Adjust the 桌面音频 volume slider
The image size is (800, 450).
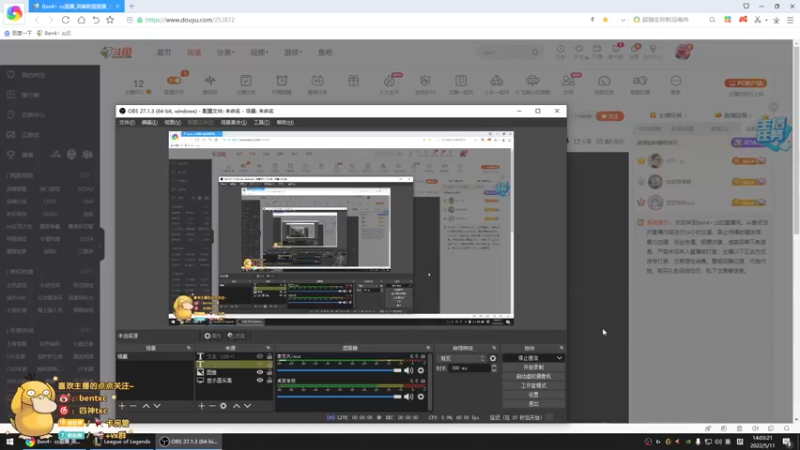(x=340, y=396)
